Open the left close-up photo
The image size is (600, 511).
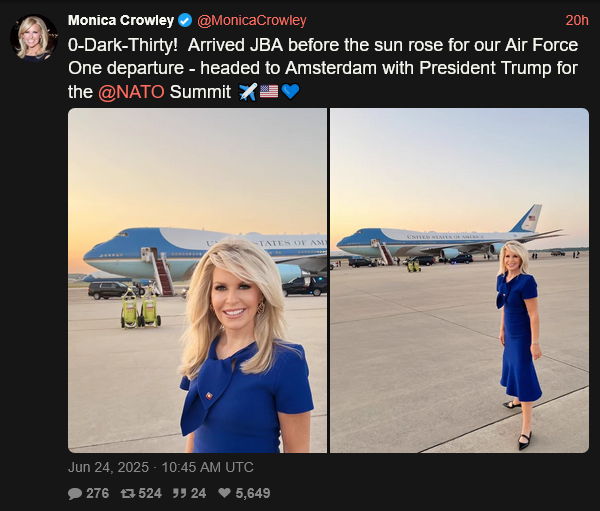click(x=197, y=281)
